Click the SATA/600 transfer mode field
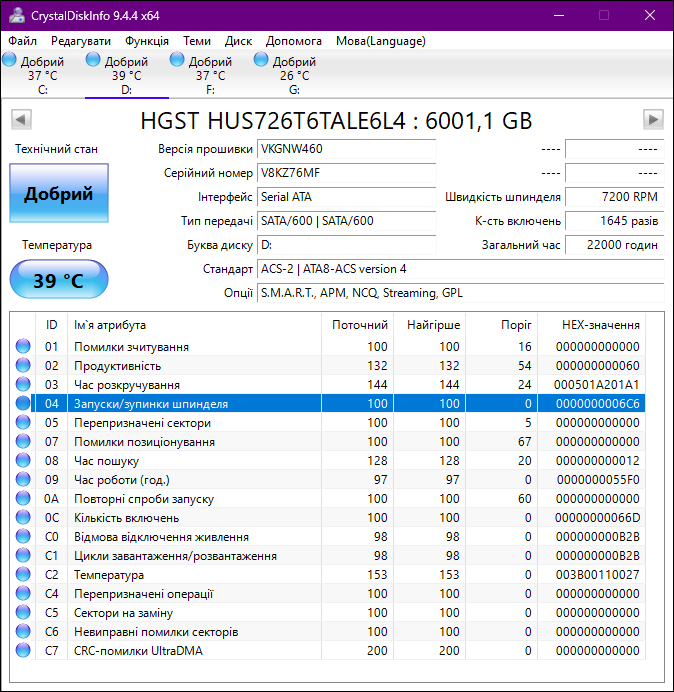The width and height of the screenshot is (674, 692). click(x=346, y=221)
